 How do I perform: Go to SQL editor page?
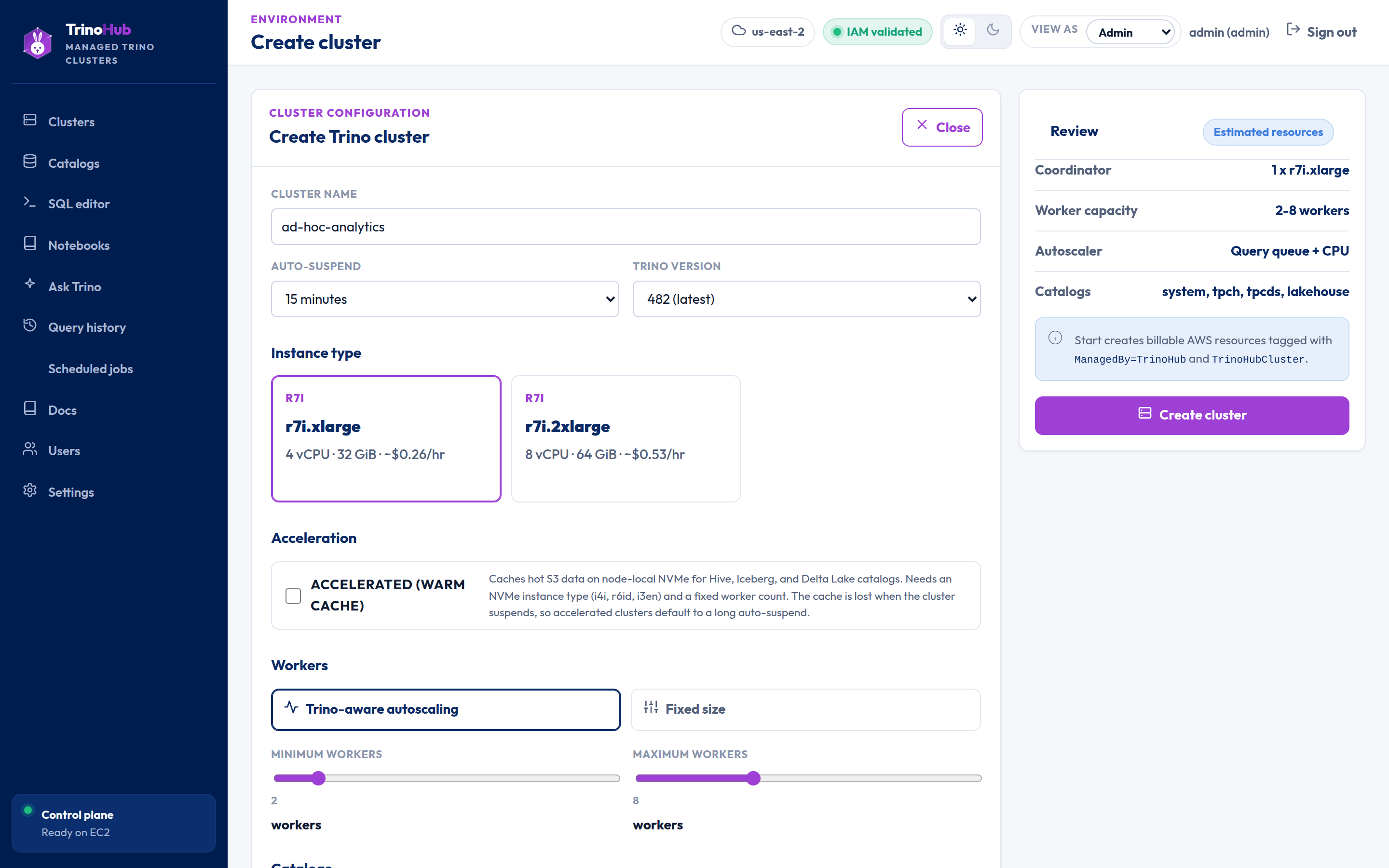tap(114, 204)
